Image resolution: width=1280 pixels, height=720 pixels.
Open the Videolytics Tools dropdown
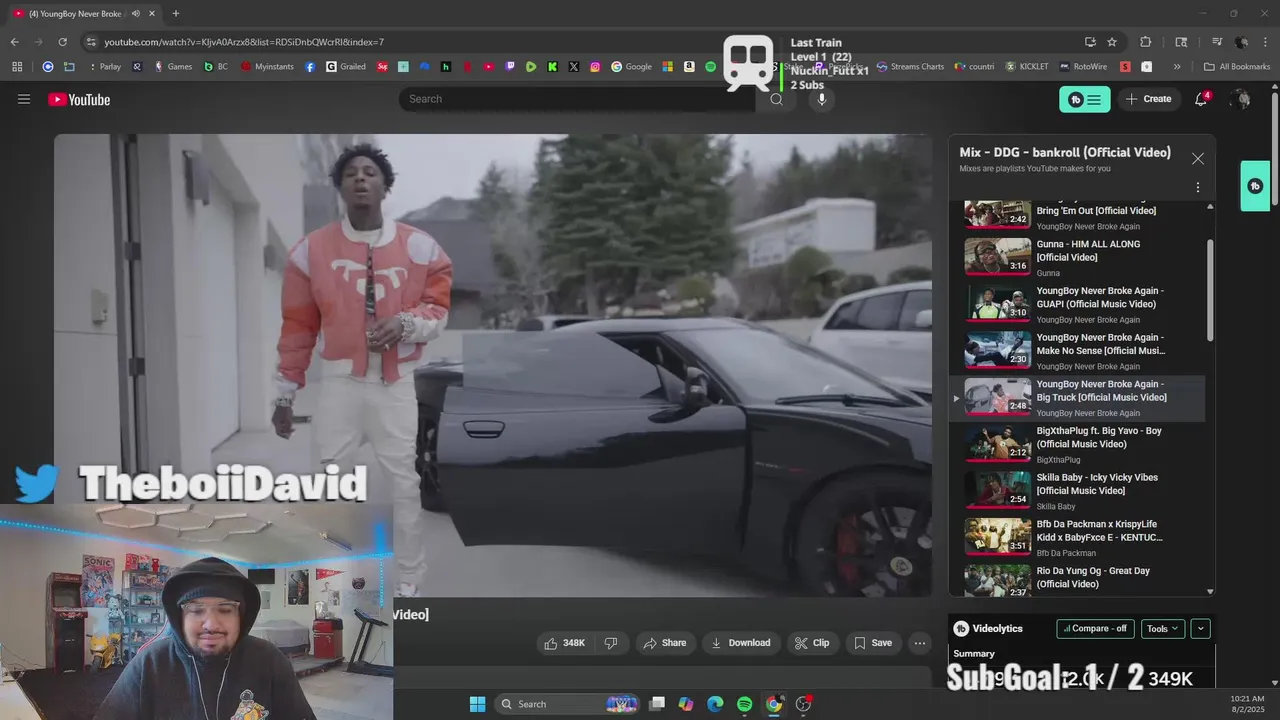pyautogui.click(x=1163, y=628)
